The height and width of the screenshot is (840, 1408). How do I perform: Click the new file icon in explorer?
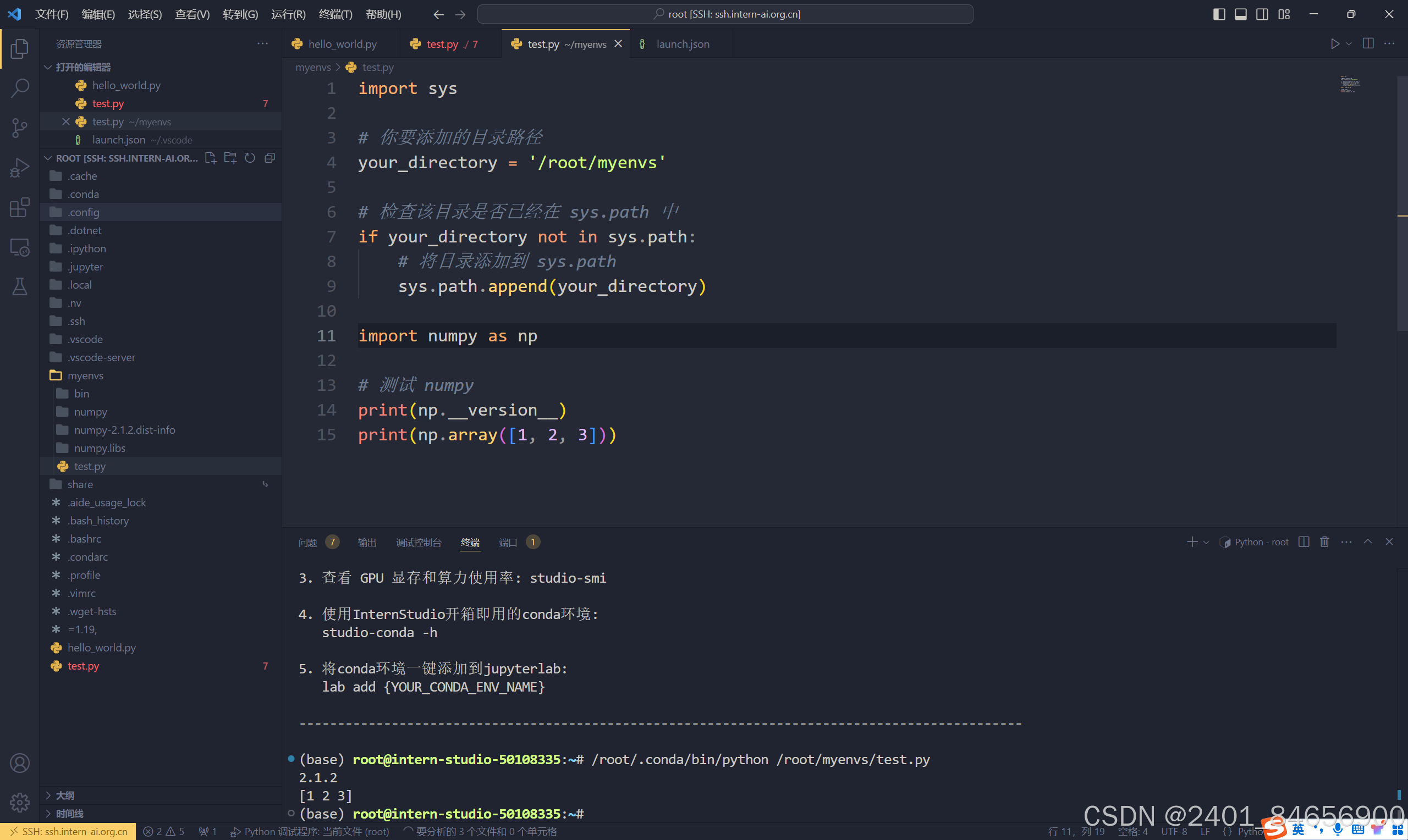(211, 158)
